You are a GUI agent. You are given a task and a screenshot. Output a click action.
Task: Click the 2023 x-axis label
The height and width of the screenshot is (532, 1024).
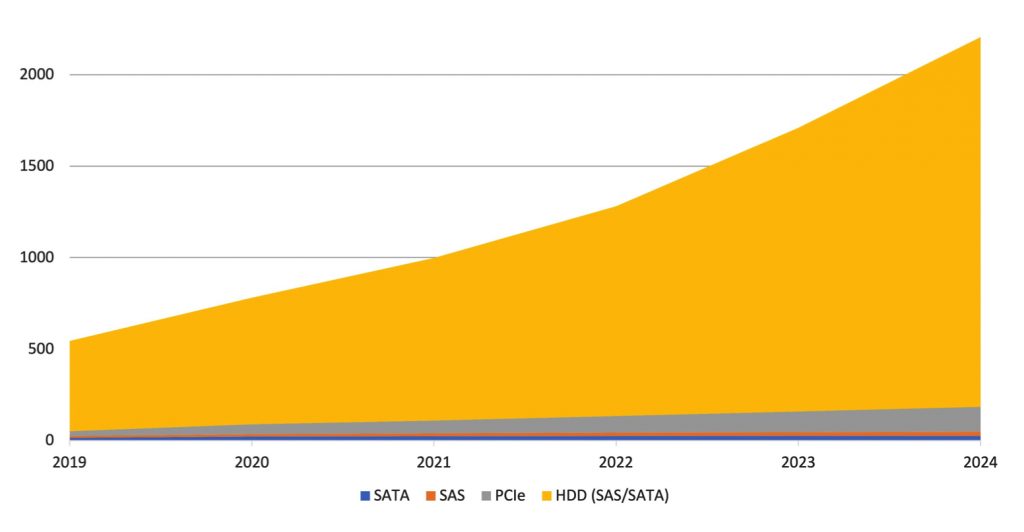click(798, 462)
